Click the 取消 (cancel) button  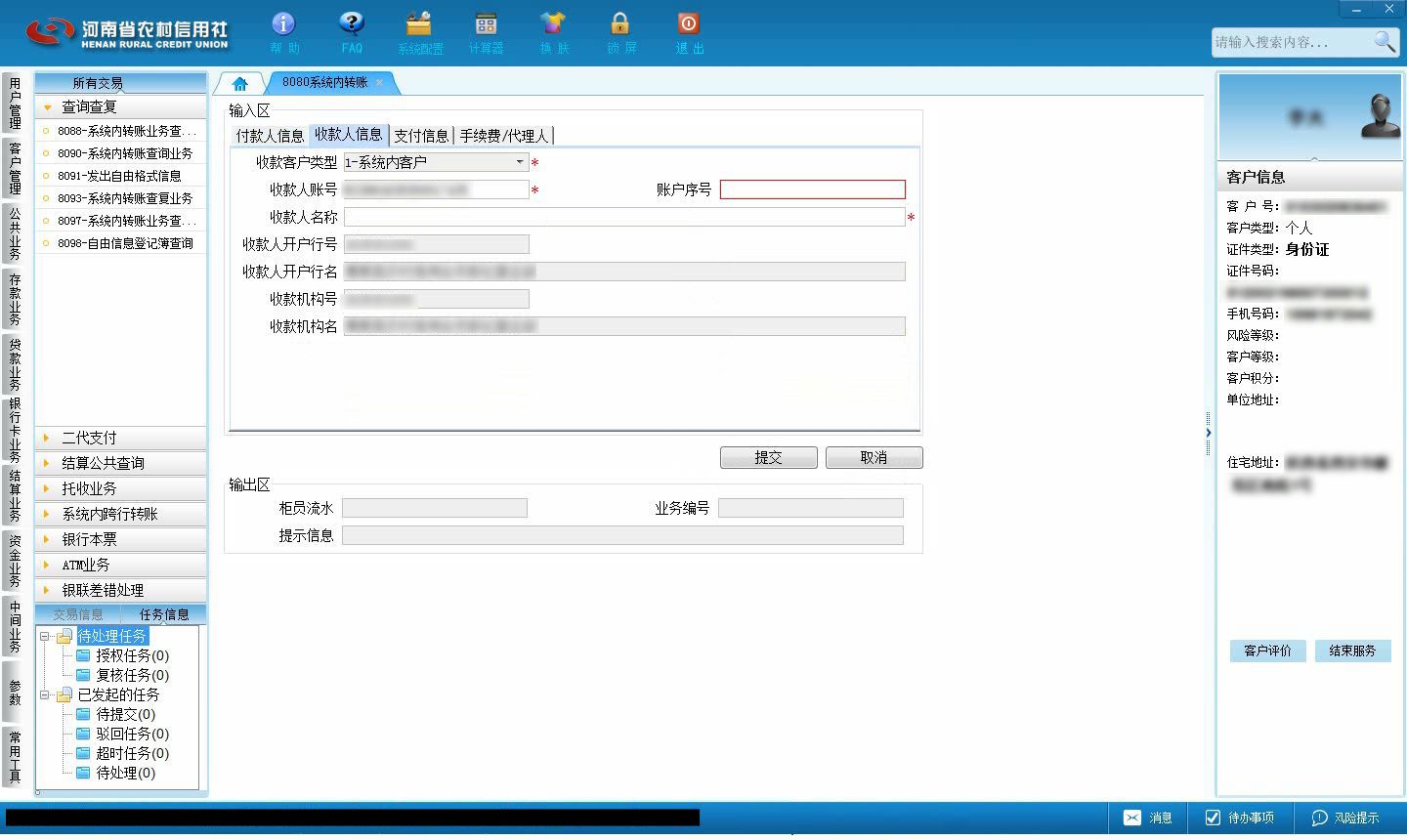tap(874, 457)
